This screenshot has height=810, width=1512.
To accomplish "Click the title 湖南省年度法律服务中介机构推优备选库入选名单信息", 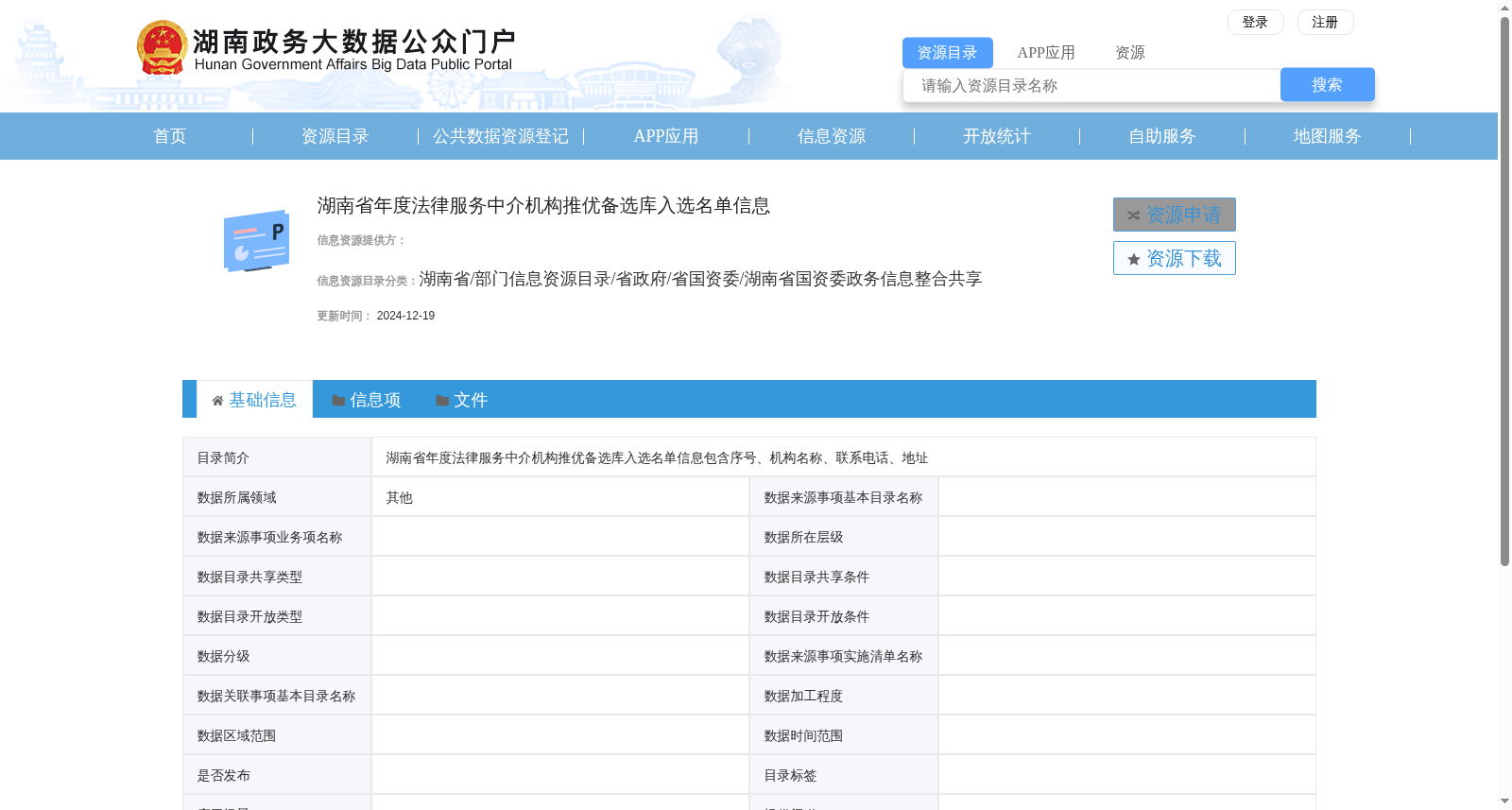I will click(x=543, y=206).
